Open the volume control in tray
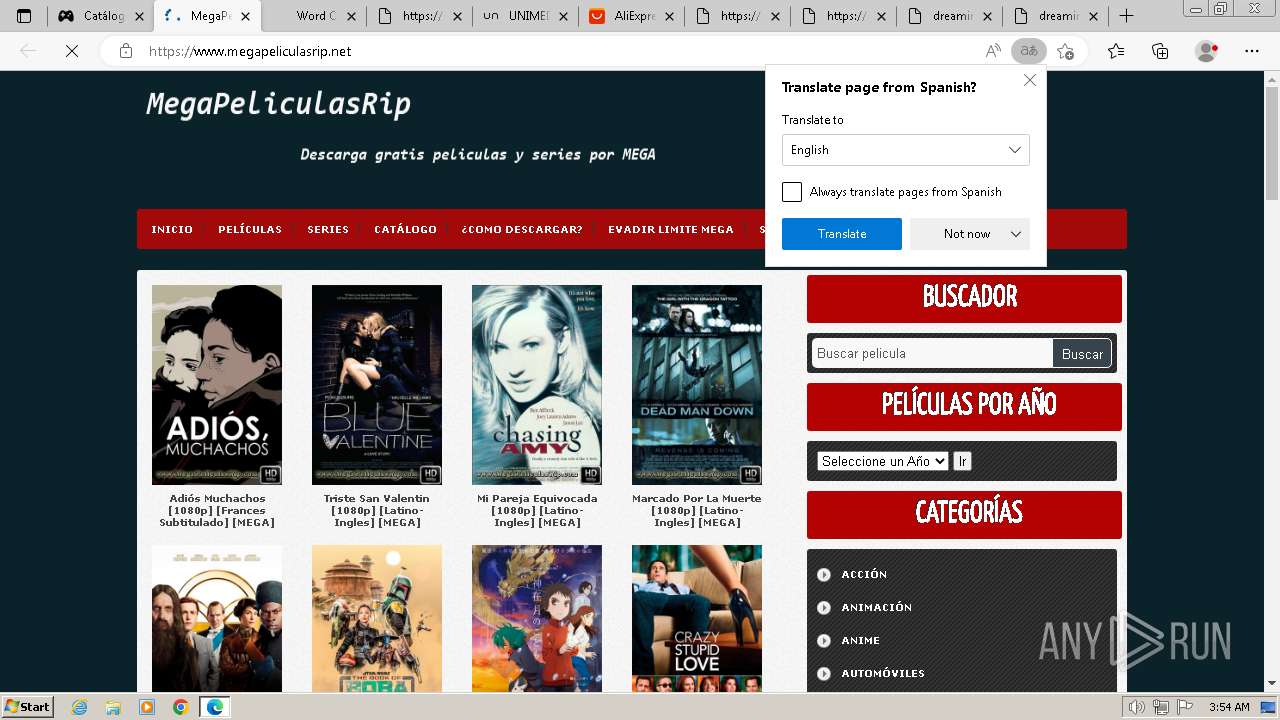 point(1137,707)
